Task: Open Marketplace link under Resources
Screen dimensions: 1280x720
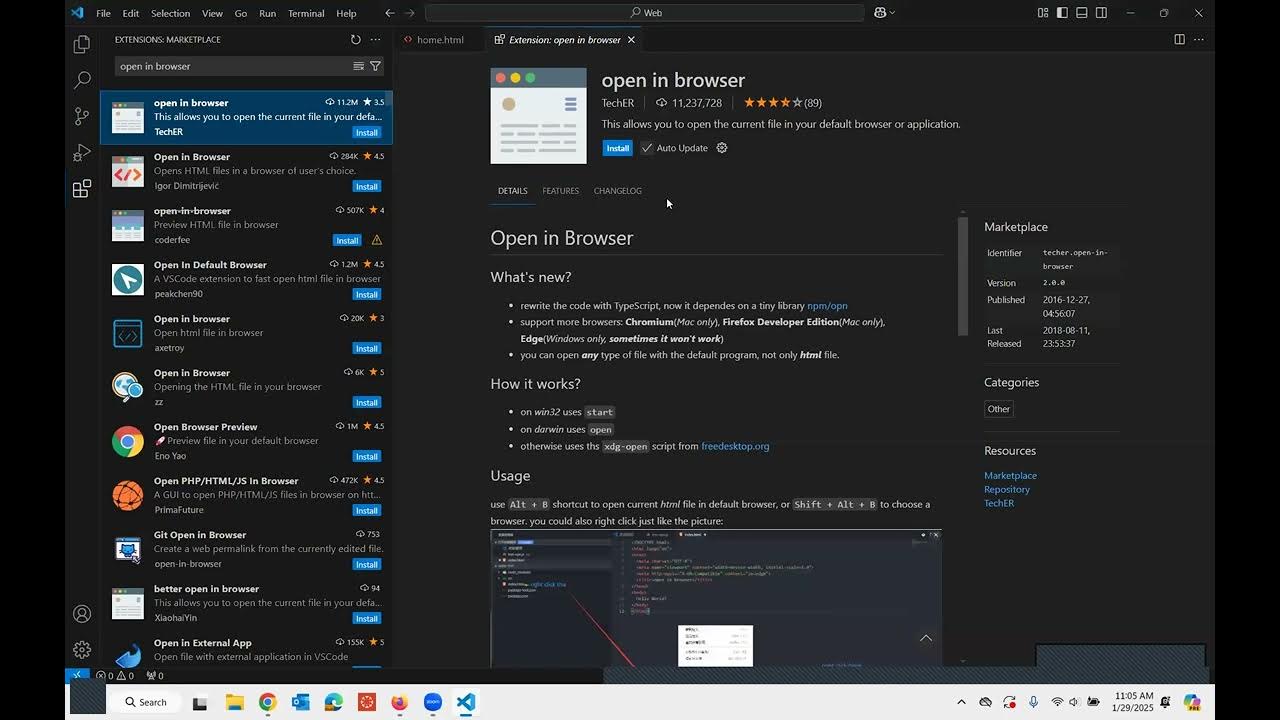Action: click(1010, 476)
